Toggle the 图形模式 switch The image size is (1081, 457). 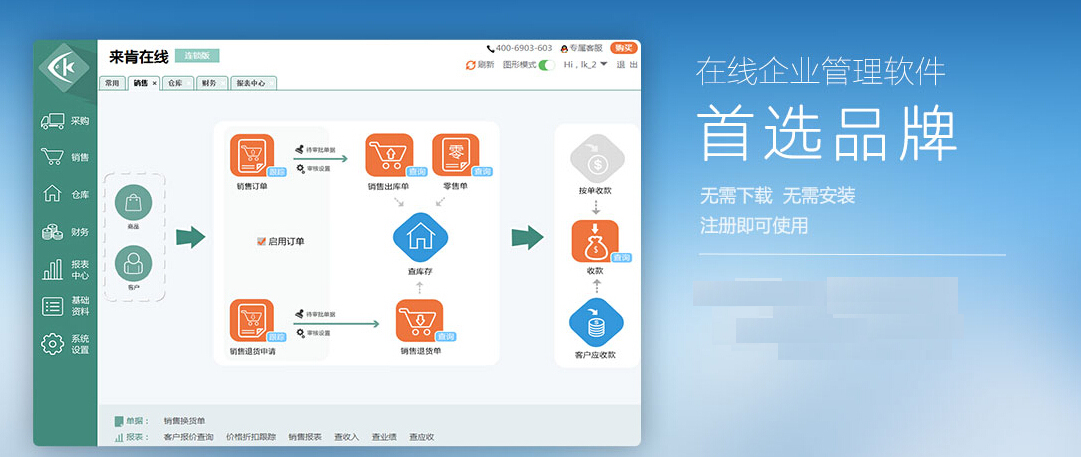click(x=547, y=65)
